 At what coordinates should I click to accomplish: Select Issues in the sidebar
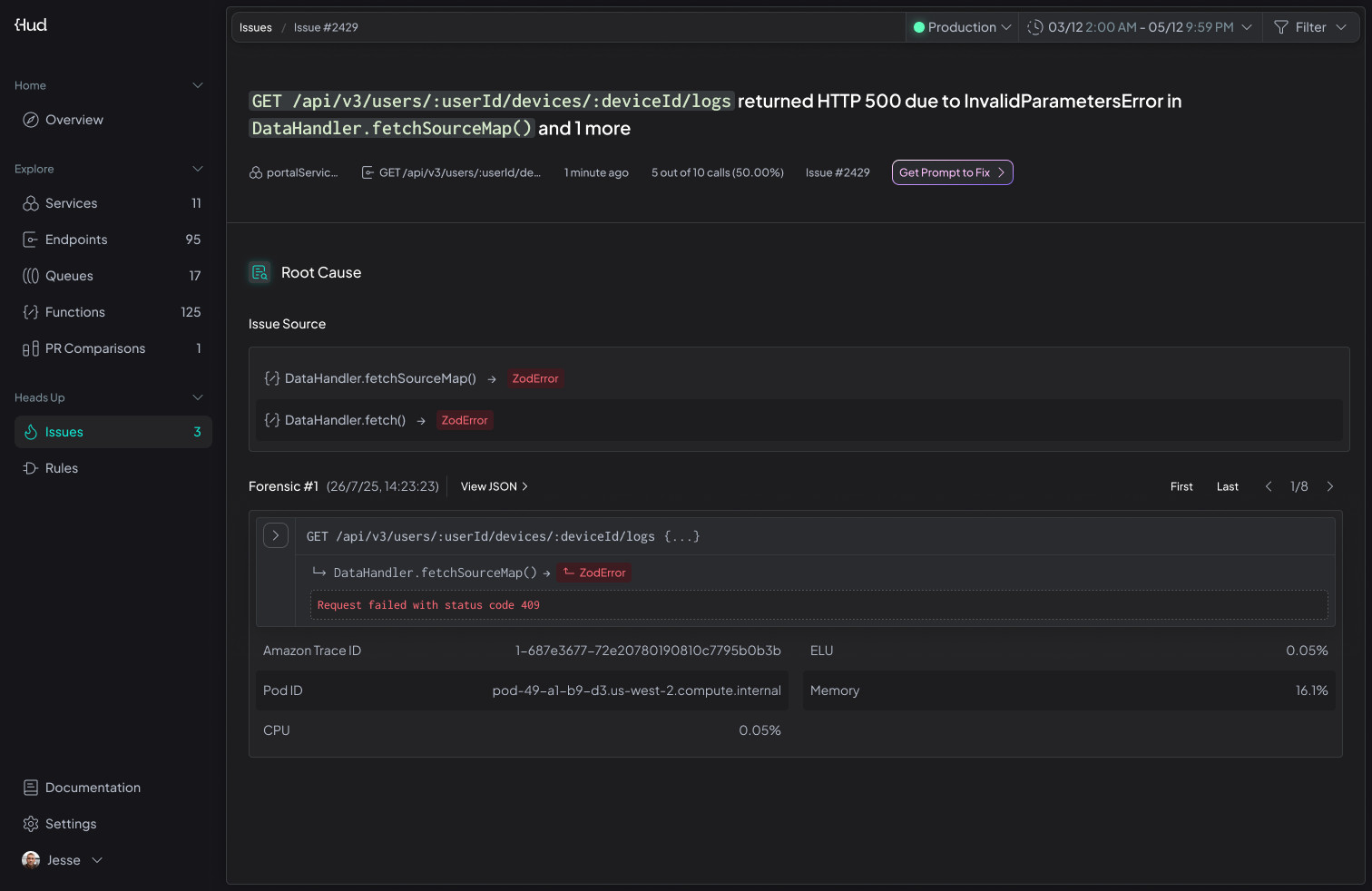[64, 432]
